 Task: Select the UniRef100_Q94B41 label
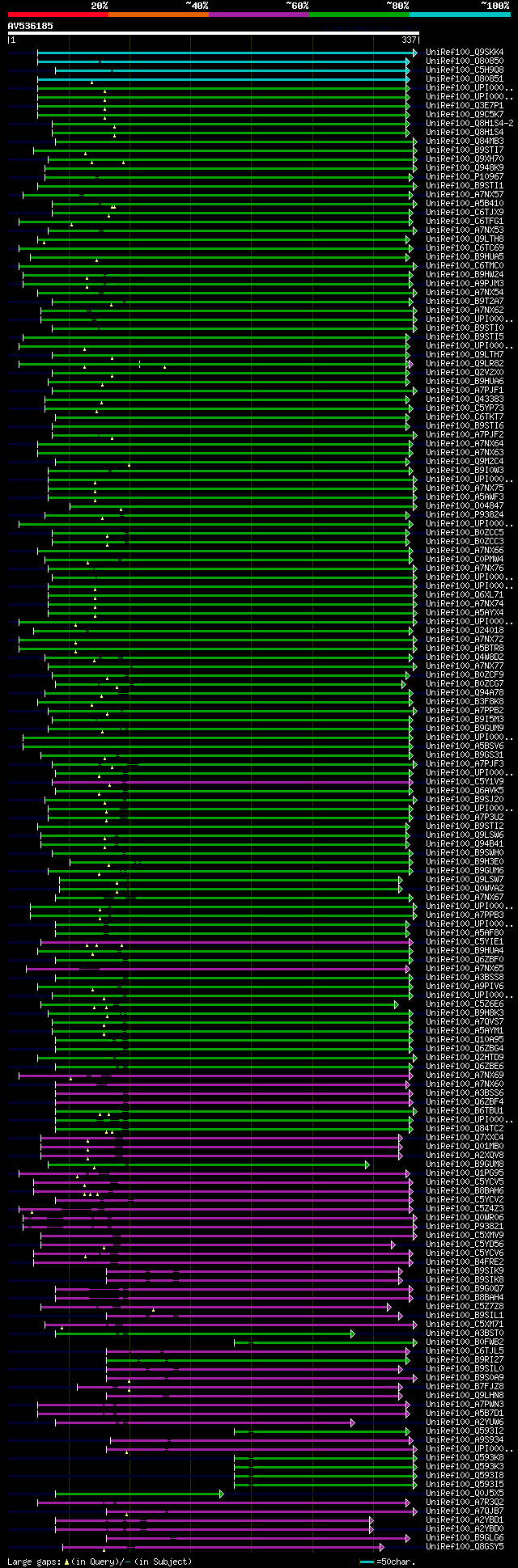465,844
